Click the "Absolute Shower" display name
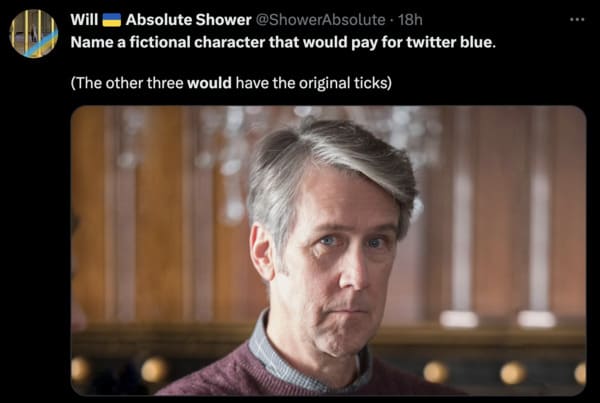The height and width of the screenshot is (403, 600). [x=188, y=20]
